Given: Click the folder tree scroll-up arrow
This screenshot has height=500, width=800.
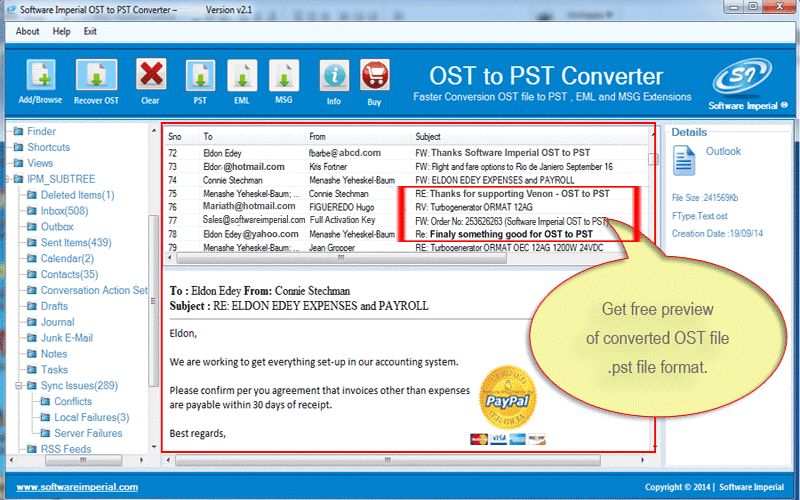Looking at the screenshot, I should coord(154,131).
